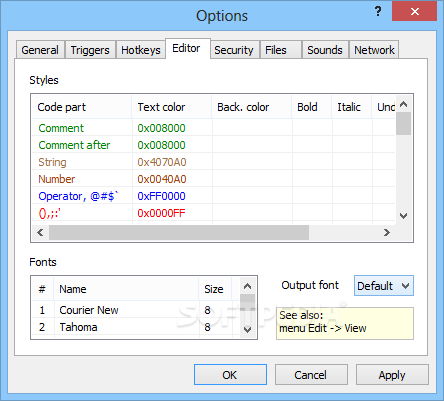Cancel the Options dialog
This screenshot has width=444, height=401.
point(311,375)
